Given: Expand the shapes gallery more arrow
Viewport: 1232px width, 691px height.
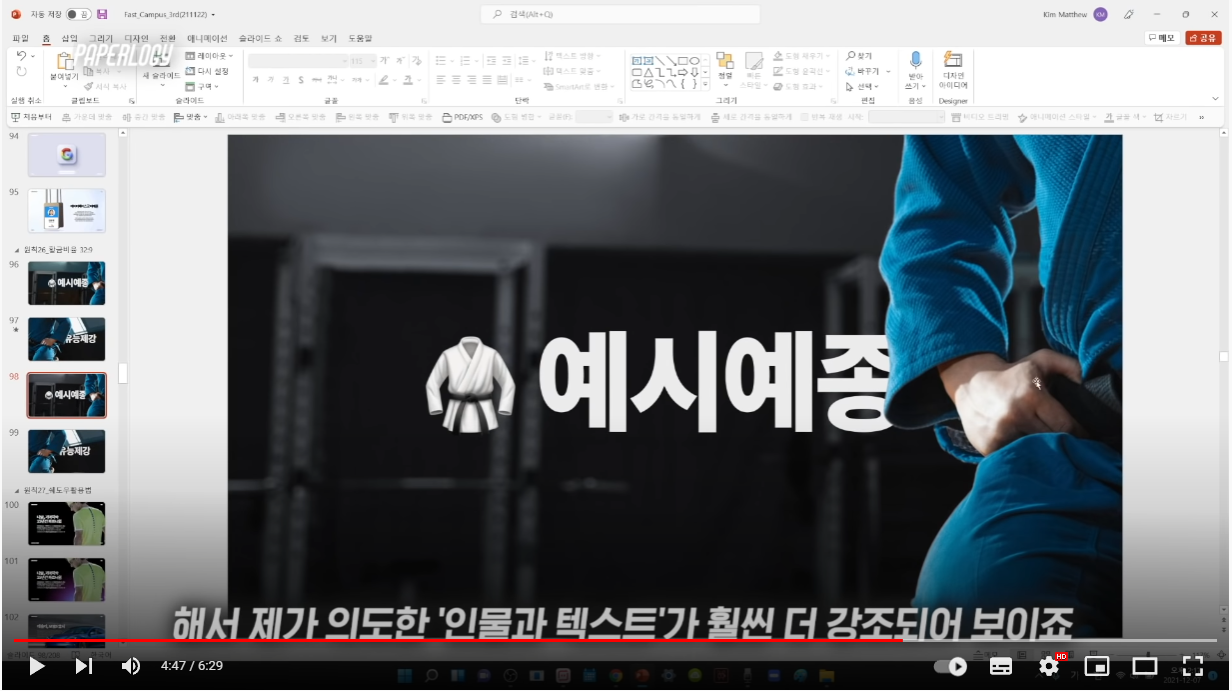Looking at the screenshot, I should (x=706, y=86).
